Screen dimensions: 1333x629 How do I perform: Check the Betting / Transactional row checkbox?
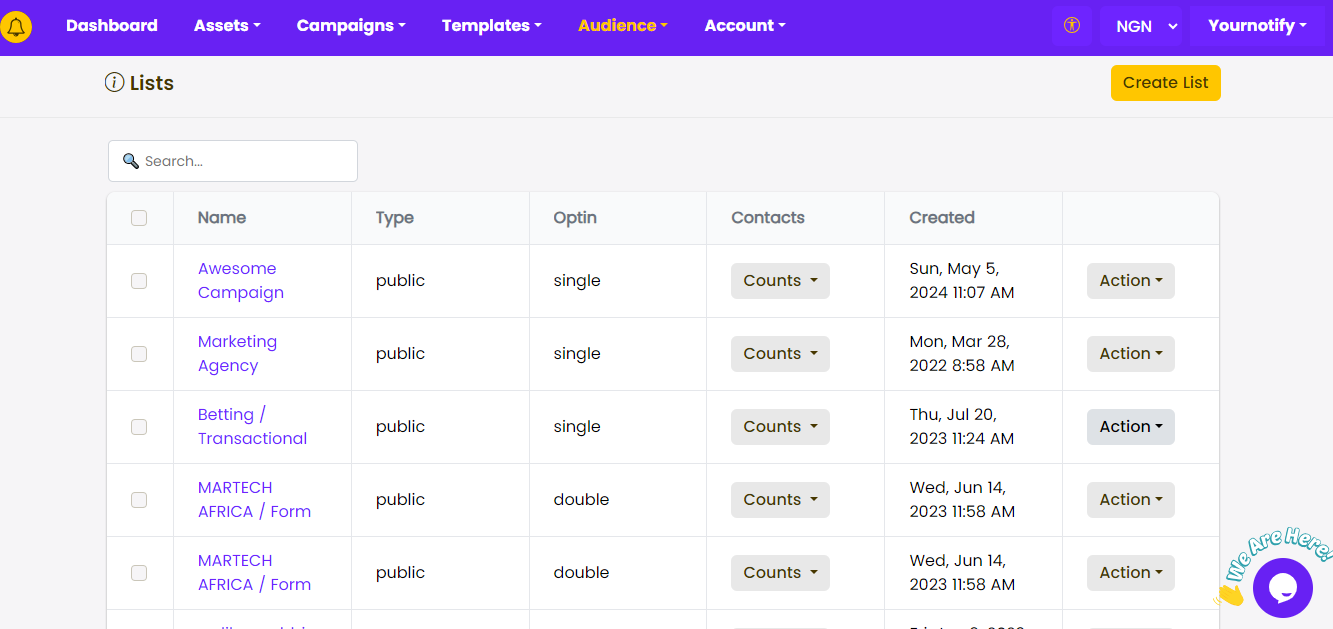coord(139,427)
